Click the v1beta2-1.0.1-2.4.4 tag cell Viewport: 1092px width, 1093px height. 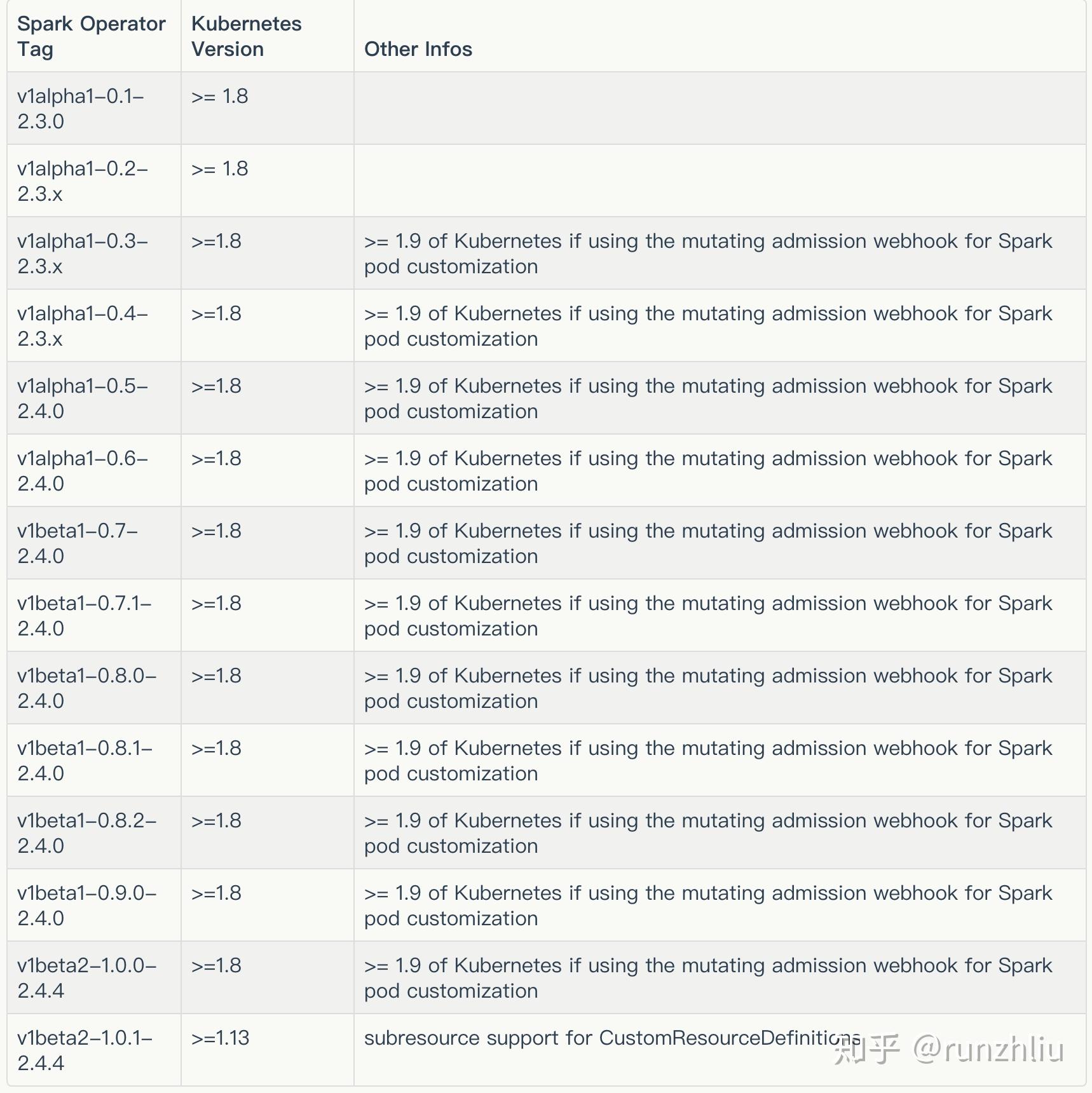85,1050
